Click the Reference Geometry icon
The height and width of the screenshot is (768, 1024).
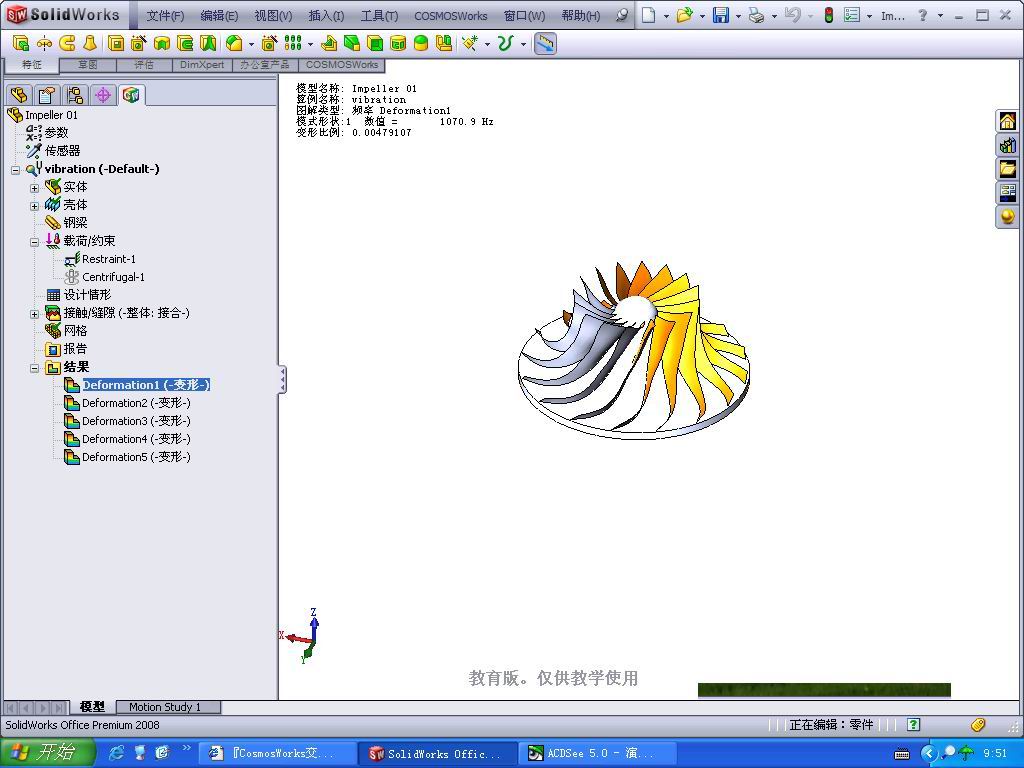[470, 44]
